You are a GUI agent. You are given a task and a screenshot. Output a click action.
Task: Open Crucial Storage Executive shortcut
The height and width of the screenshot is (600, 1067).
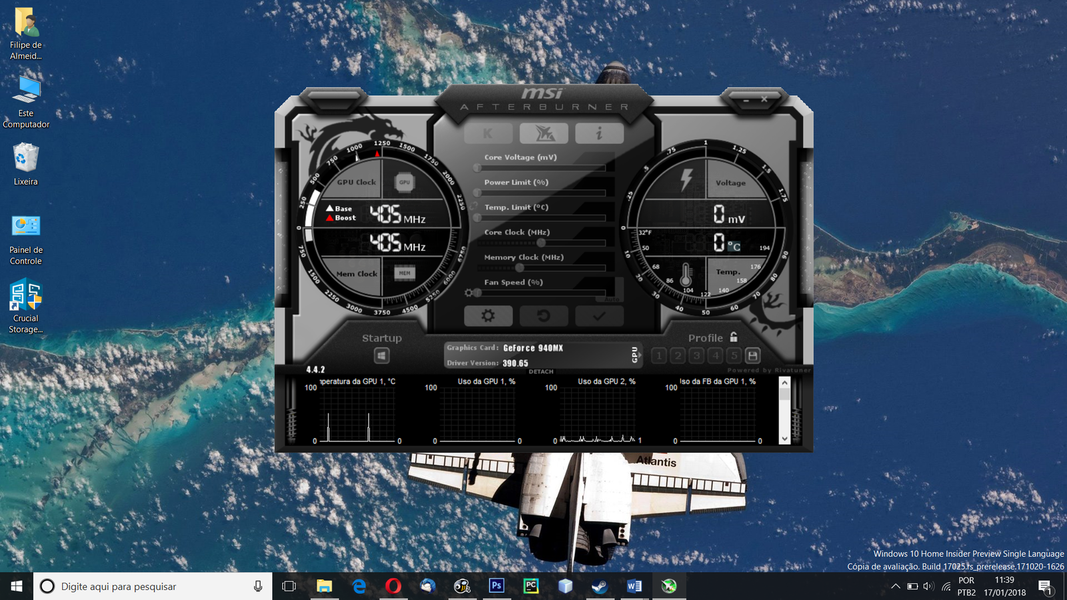(x=26, y=306)
